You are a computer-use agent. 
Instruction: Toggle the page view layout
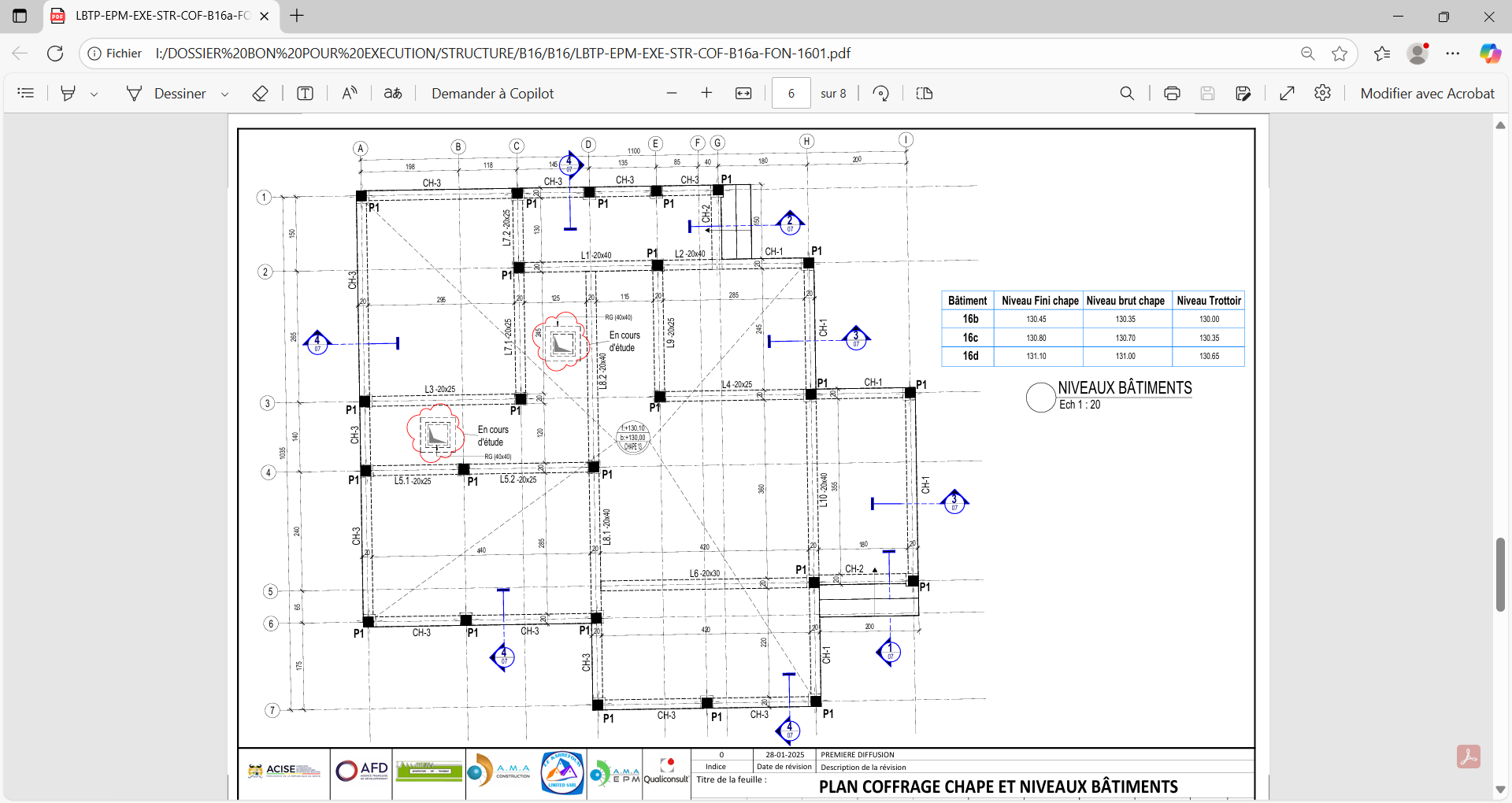click(x=925, y=94)
